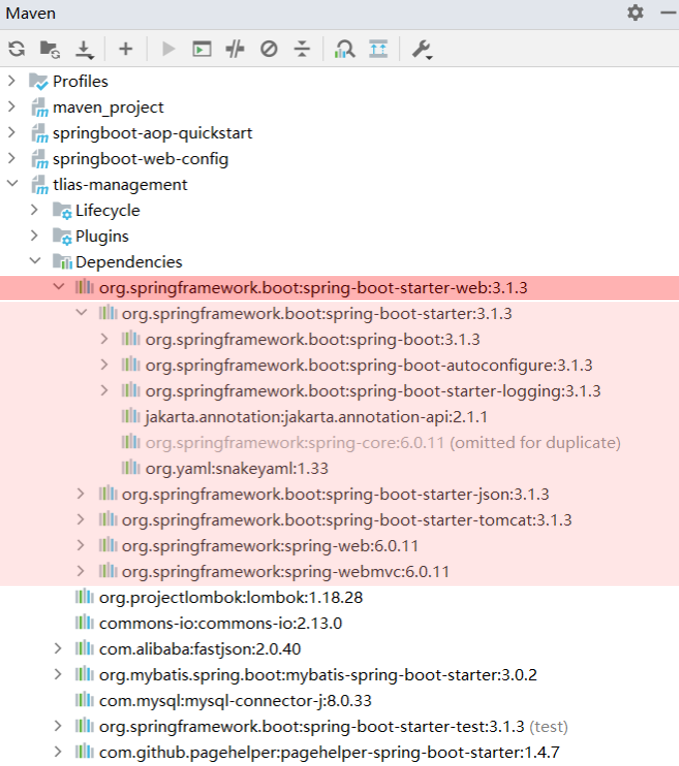Expand mybatis-spring-boot-starter:3.0.2 dependency
The width and height of the screenshot is (679, 766).
pyautogui.click(x=58, y=675)
